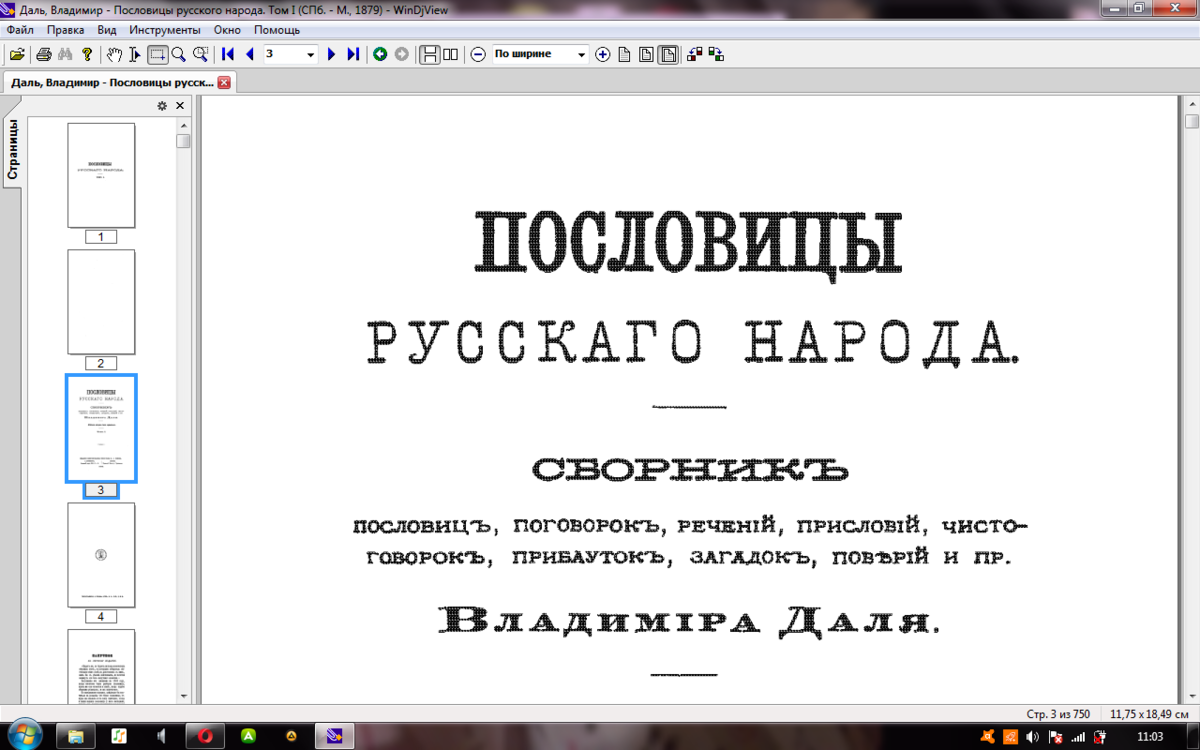
Task: Click the Помощь menu item
Action: (x=277, y=30)
